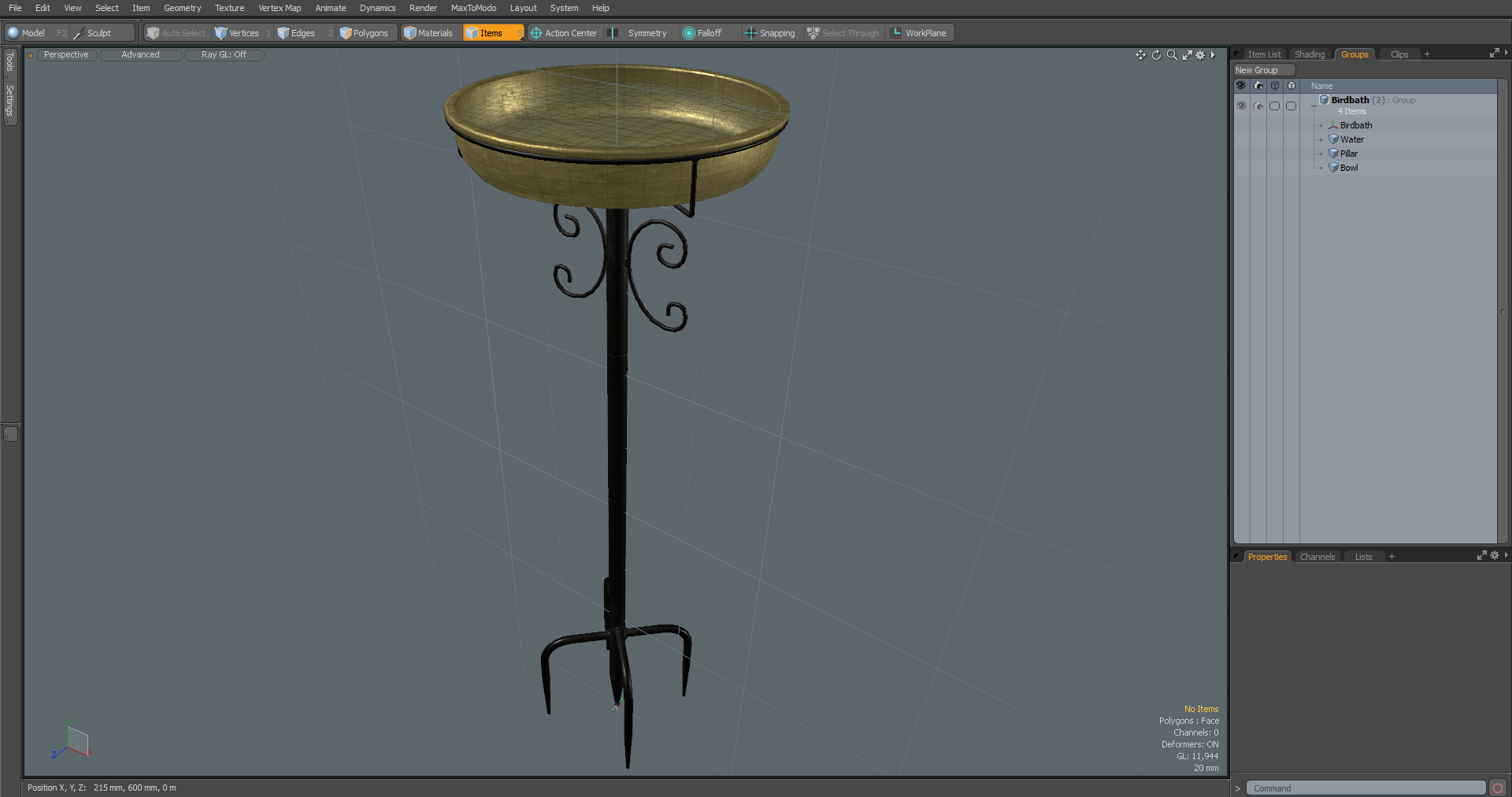This screenshot has width=1512, height=797.
Task: Toggle Ray GL: Off setting
Action: click(x=224, y=55)
